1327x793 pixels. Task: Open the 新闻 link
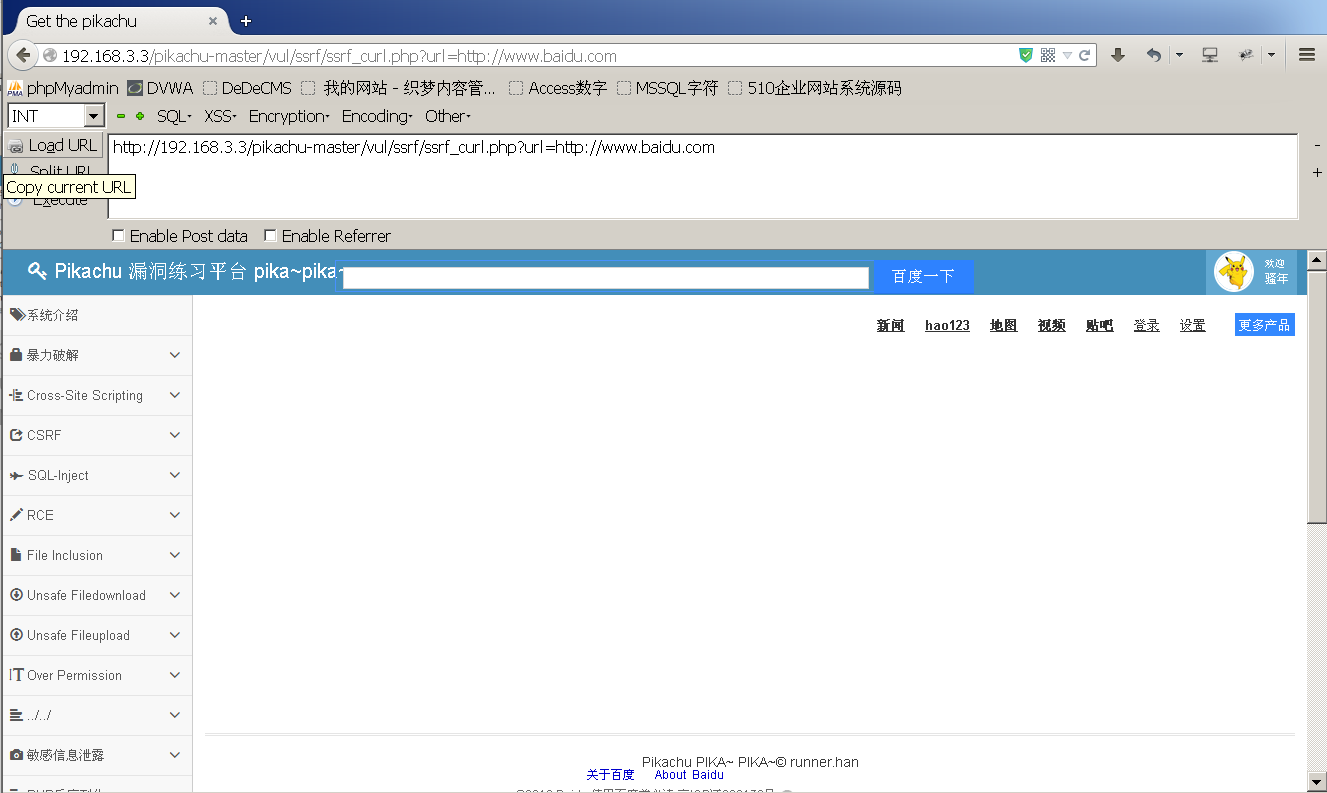tap(890, 325)
